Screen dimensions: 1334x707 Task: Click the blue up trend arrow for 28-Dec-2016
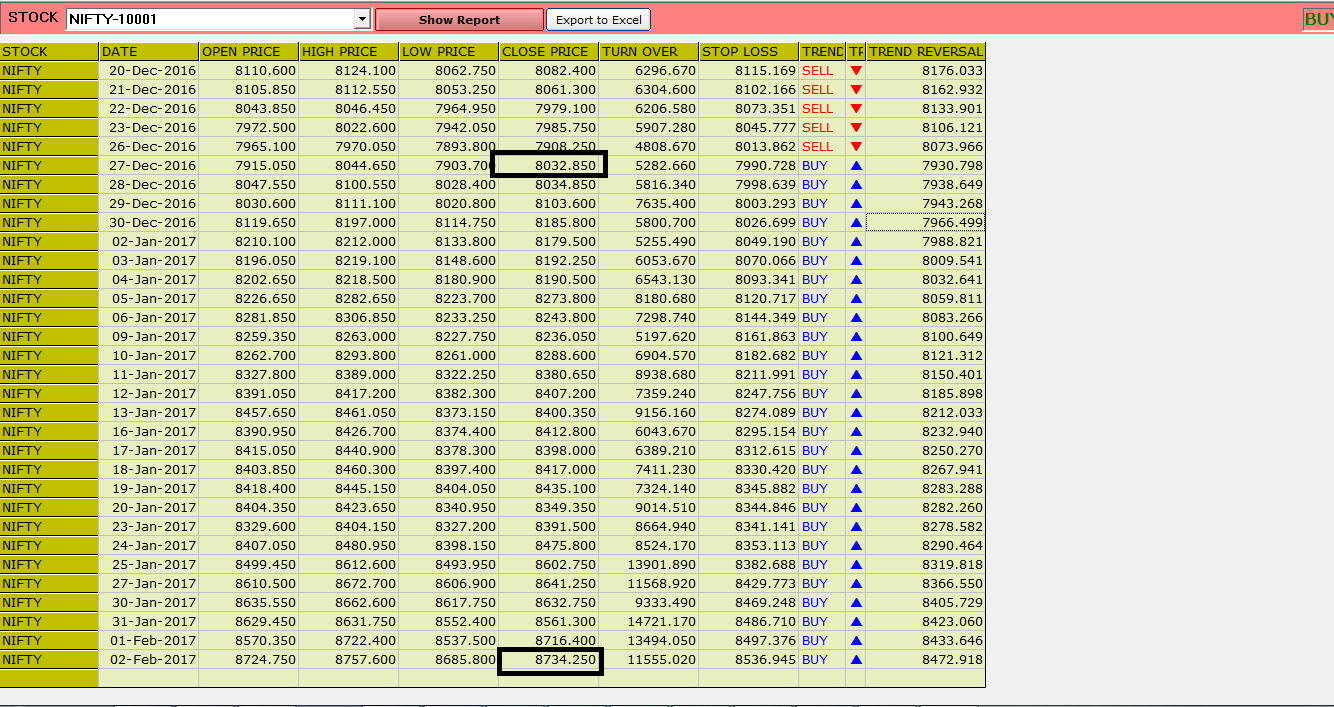click(x=856, y=185)
